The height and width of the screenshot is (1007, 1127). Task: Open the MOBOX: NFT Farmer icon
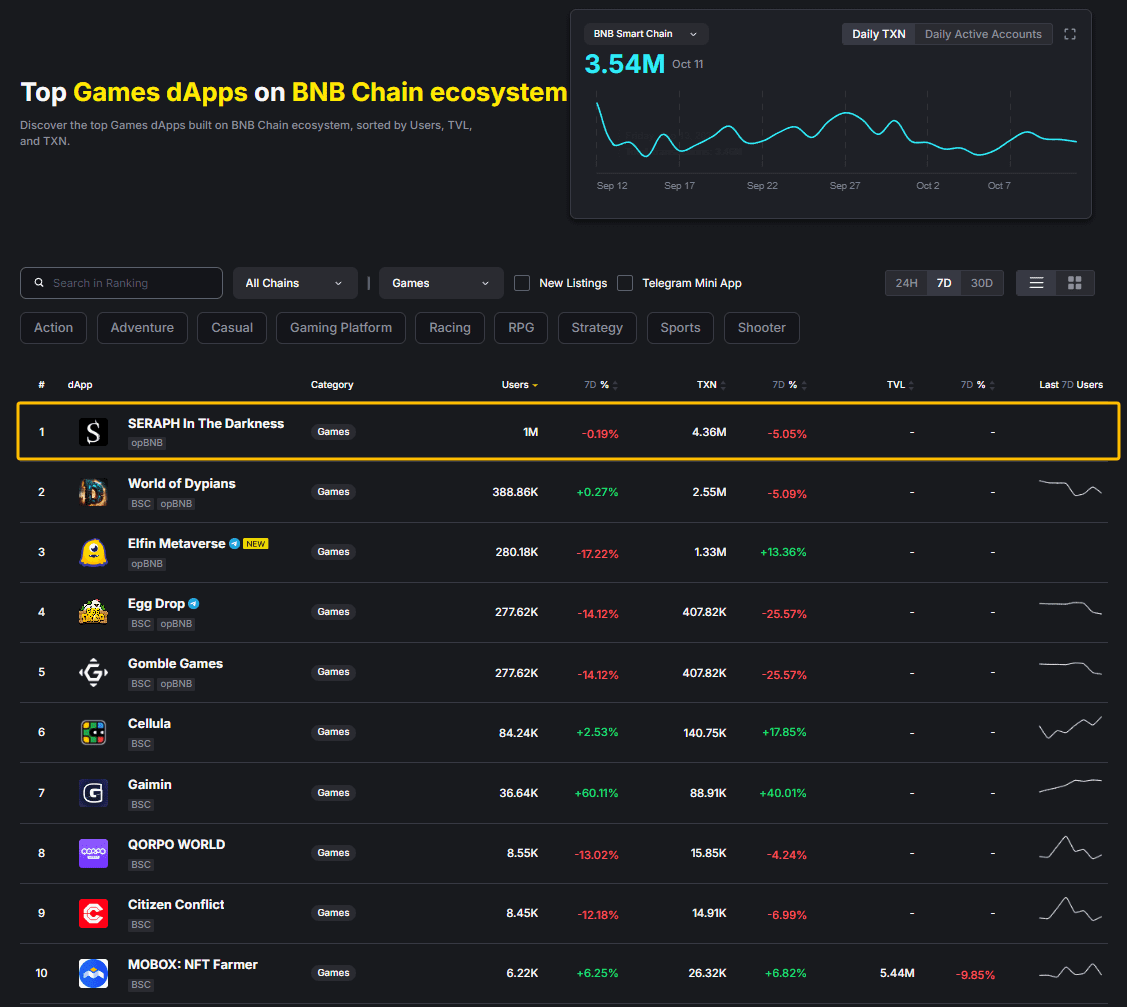[93, 973]
